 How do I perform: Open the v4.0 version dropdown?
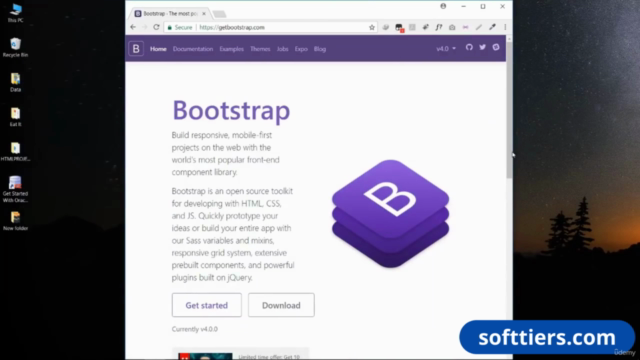click(446, 49)
